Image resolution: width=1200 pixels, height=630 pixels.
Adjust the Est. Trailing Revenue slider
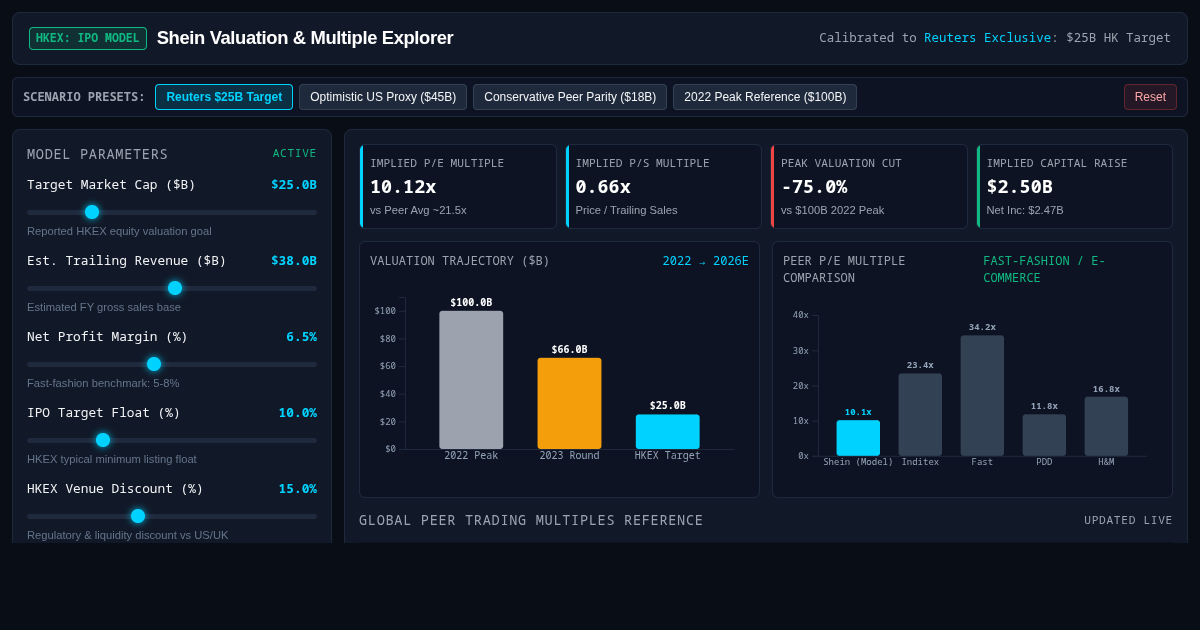click(x=172, y=288)
